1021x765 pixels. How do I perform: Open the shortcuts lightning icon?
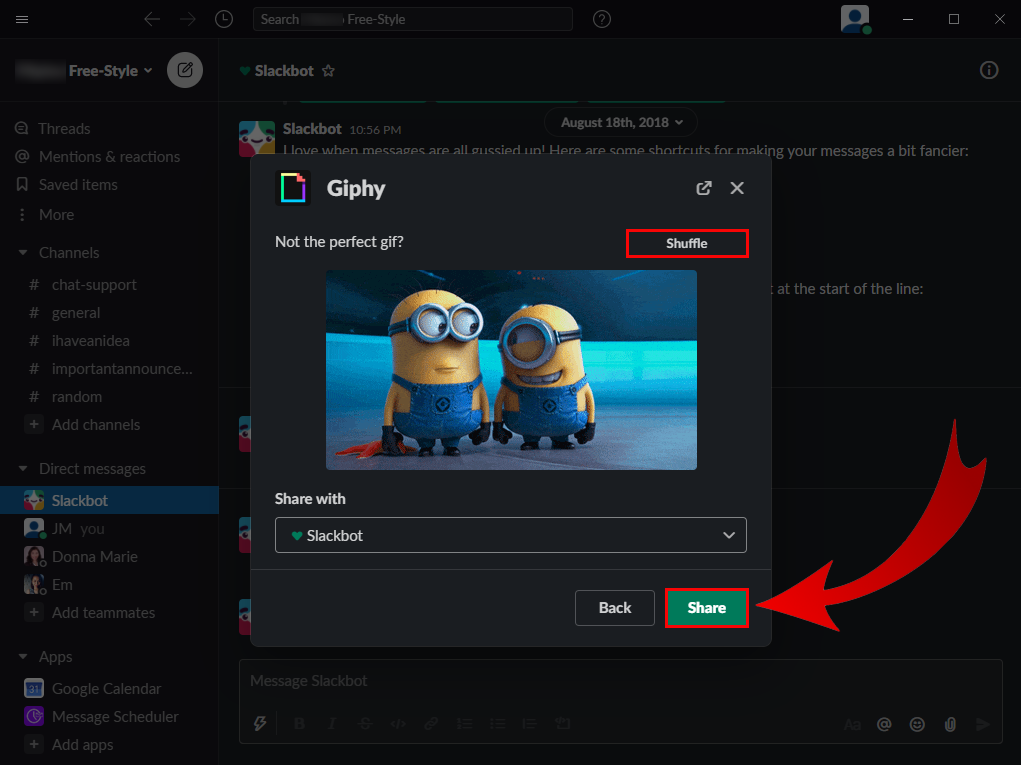pos(260,724)
